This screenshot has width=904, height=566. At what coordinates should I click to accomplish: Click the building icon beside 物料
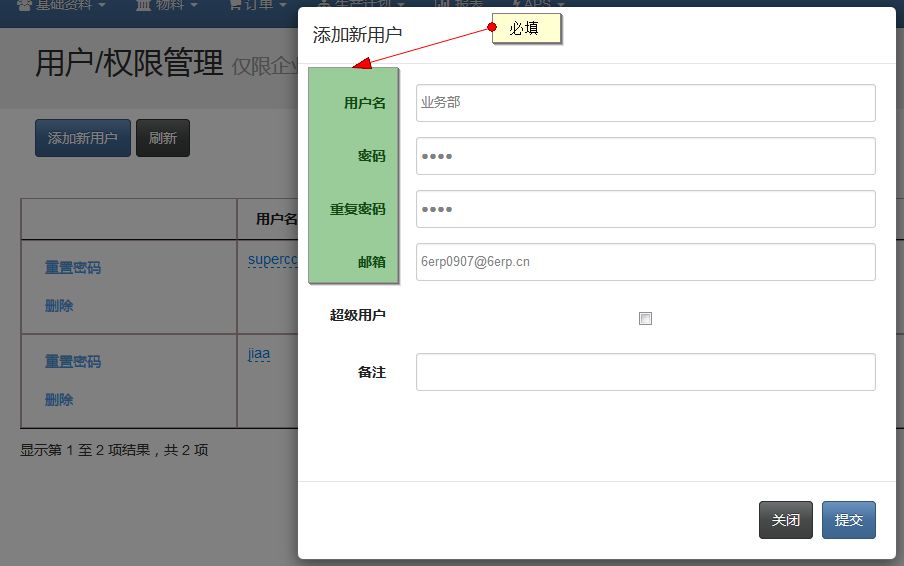[x=144, y=5]
